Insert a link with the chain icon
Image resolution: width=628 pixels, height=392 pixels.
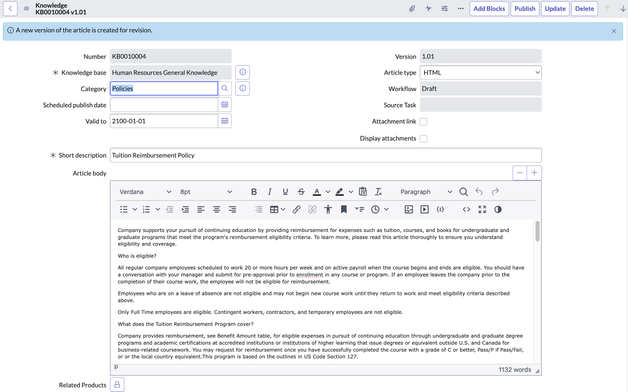click(296, 209)
